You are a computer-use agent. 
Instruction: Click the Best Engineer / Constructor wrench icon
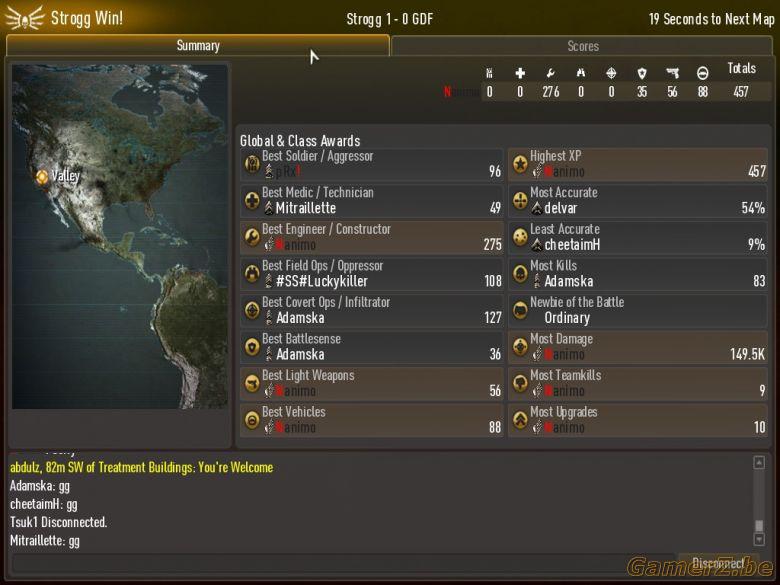point(252,237)
